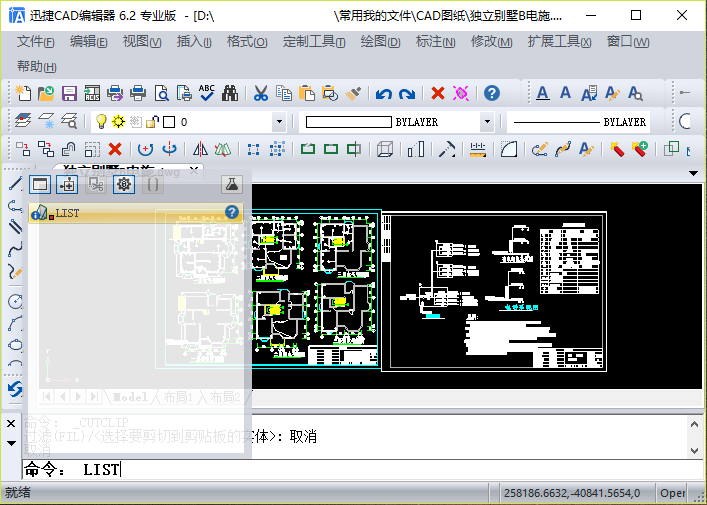The height and width of the screenshot is (505, 707).
Task: Close the command line panel with X
Action: 11,423
